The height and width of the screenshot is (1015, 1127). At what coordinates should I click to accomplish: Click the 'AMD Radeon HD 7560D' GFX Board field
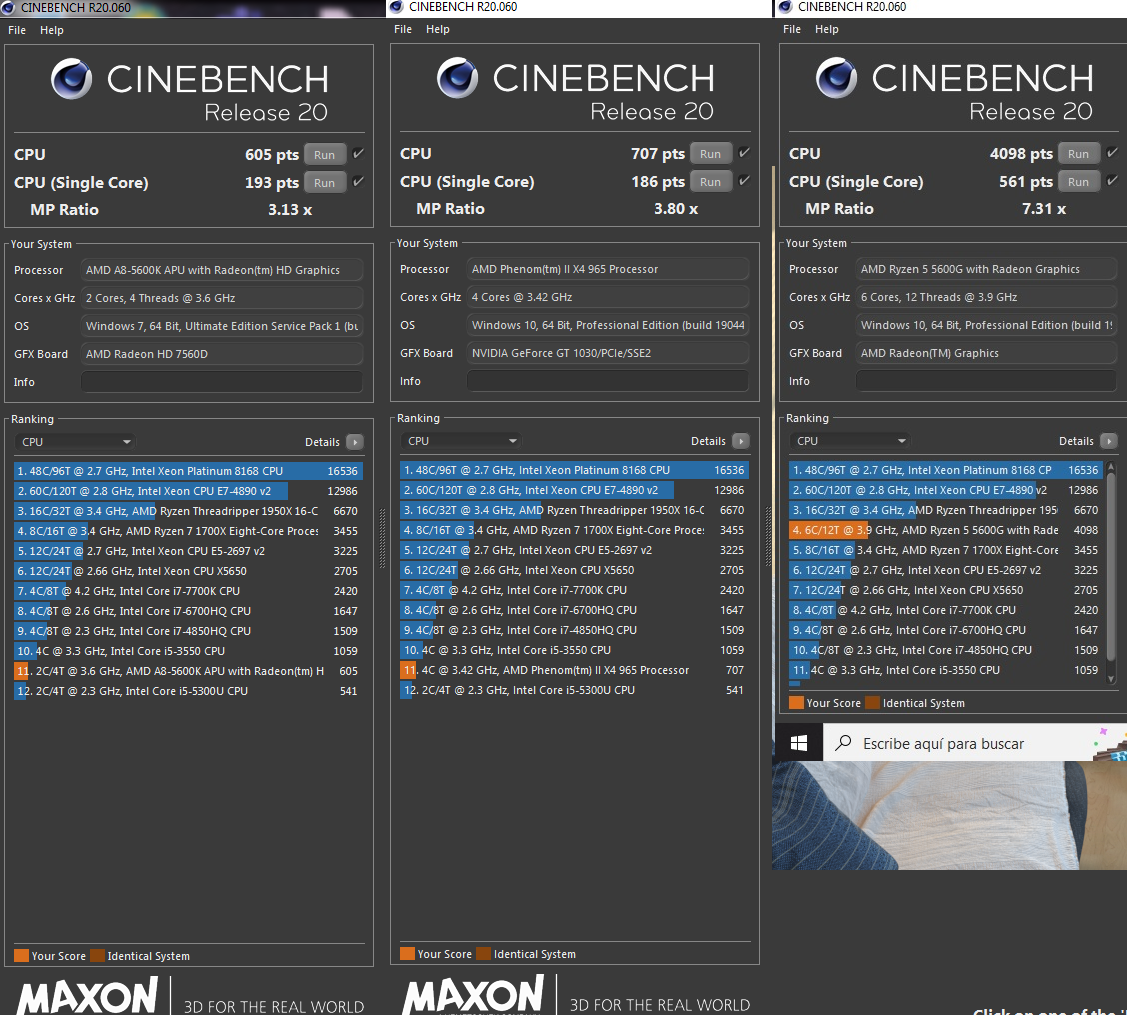coord(221,354)
